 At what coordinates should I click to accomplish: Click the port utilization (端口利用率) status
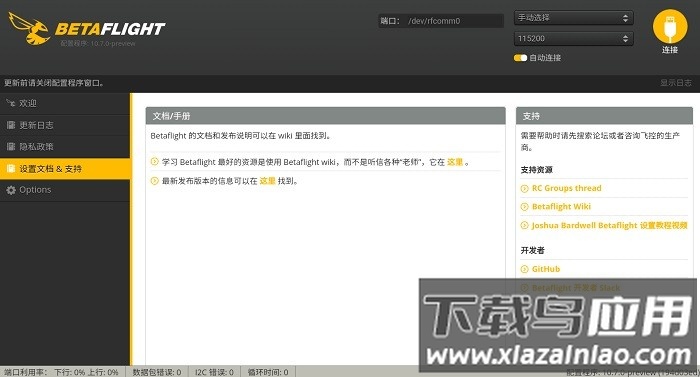(61, 372)
